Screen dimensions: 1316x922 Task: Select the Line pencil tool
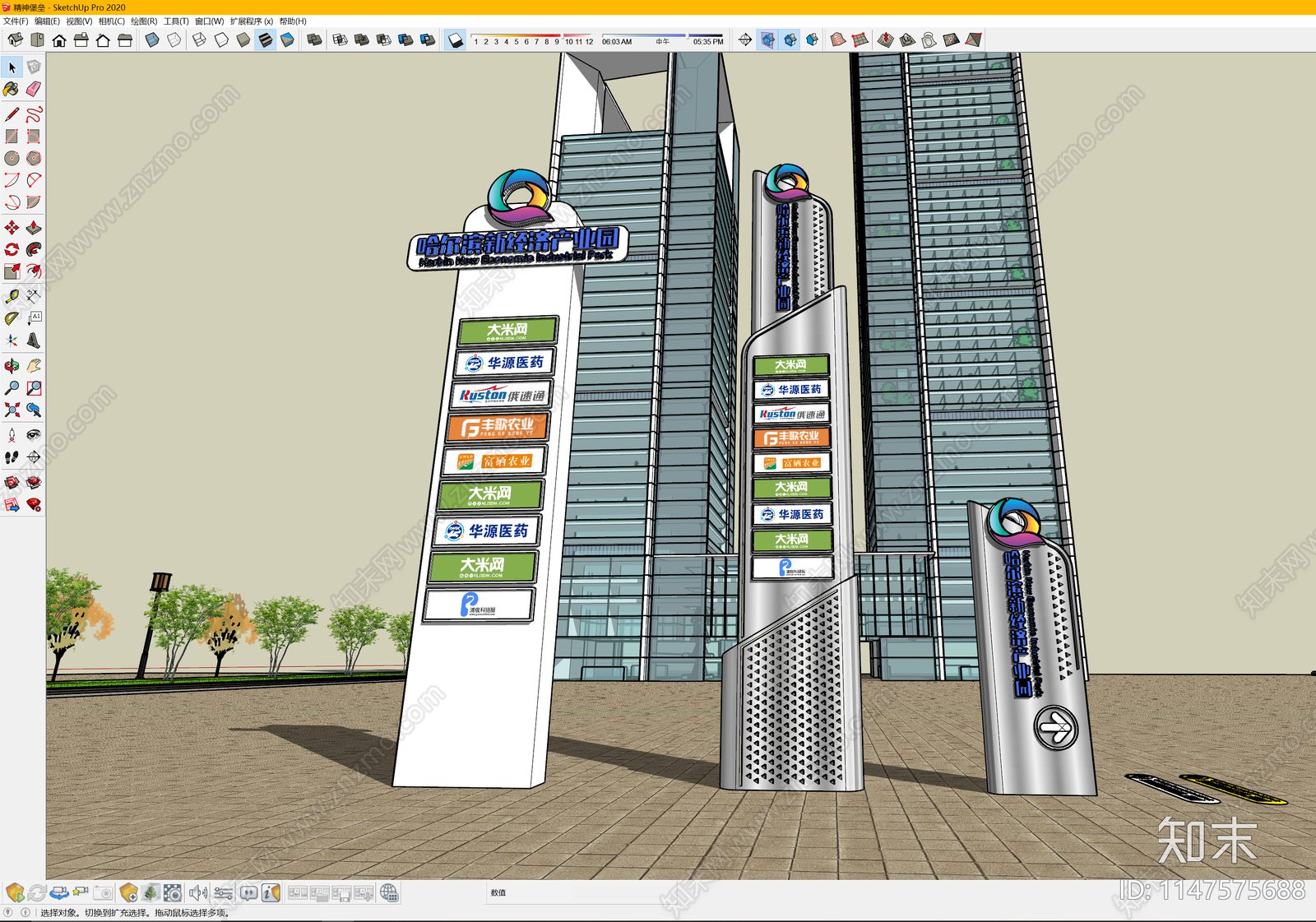12,114
